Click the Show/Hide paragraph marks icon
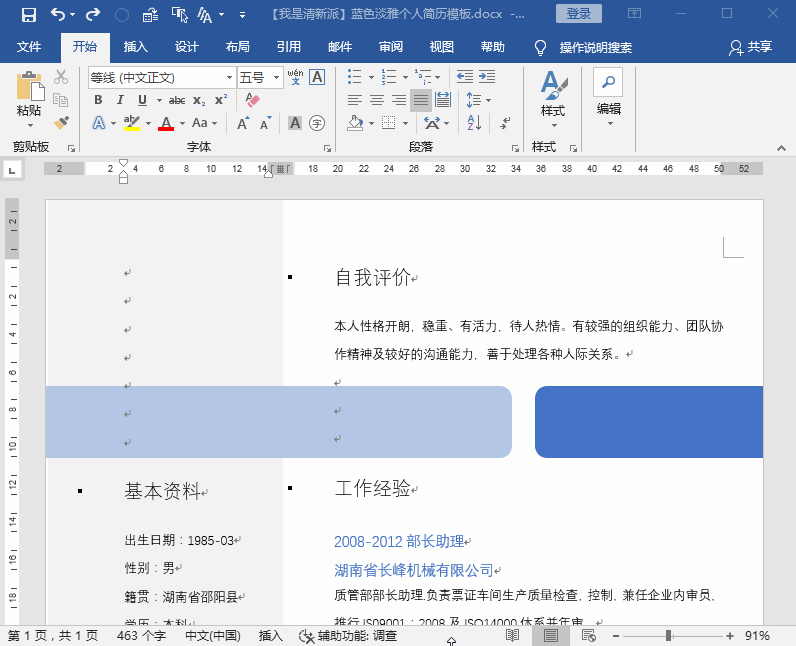The image size is (796, 646). [x=505, y=122]
